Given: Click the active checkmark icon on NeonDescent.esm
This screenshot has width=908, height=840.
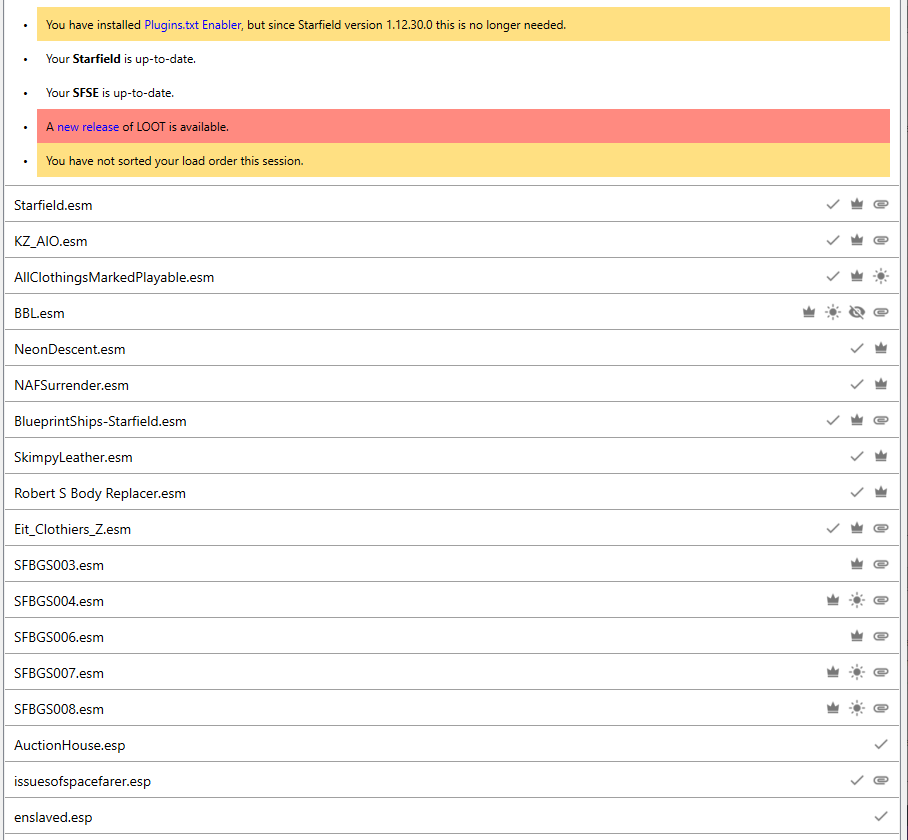Looking at the screenshot, I should pos(856,349).
